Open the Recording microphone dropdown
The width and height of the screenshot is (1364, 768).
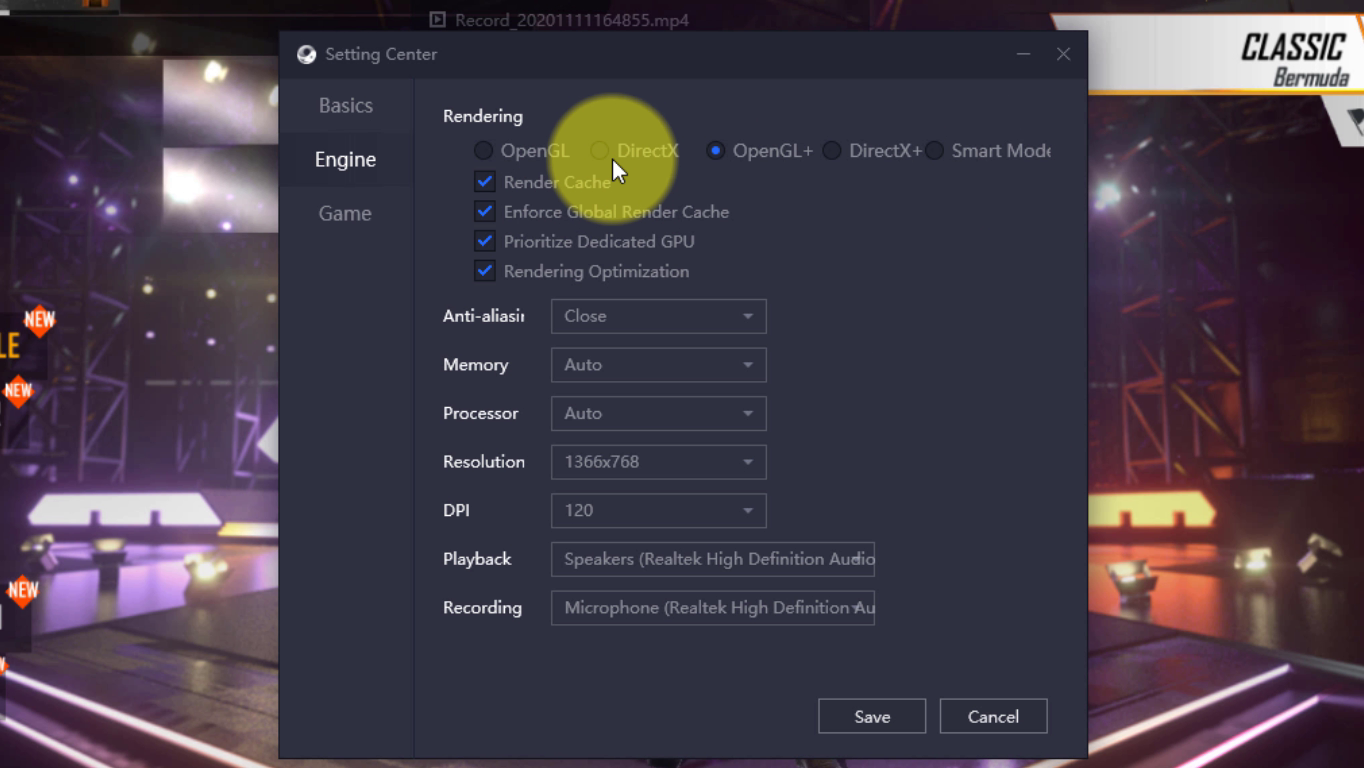(712, 608)
